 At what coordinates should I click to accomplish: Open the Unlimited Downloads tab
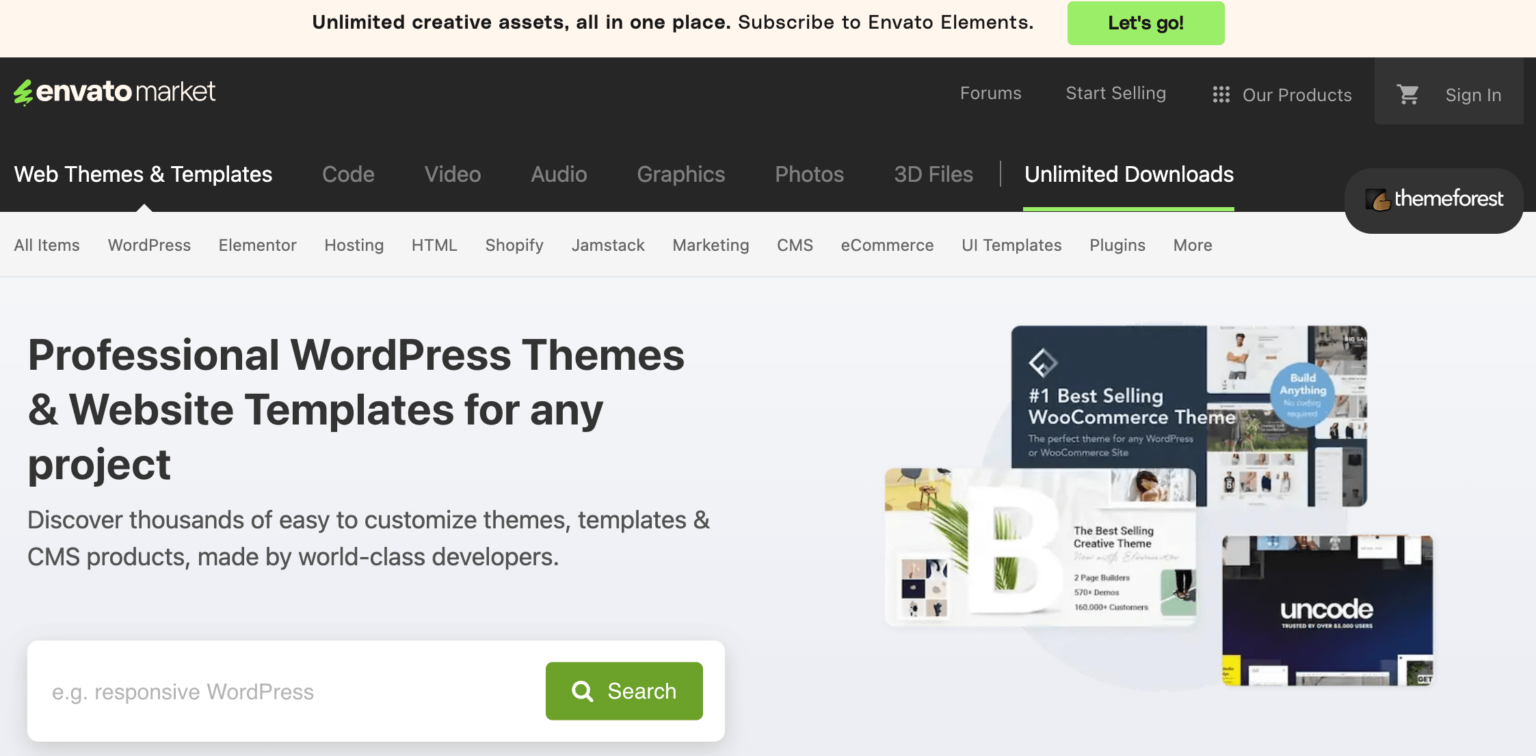1128,174
